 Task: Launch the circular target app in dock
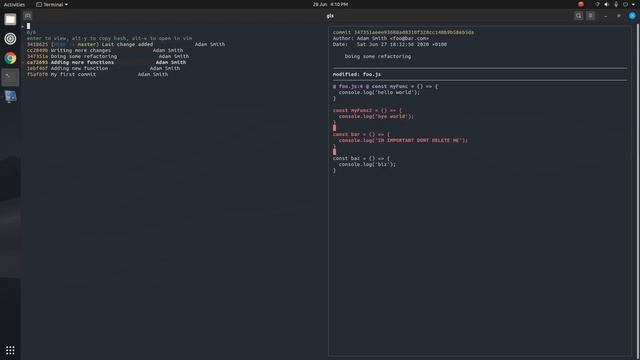[10, 39]
